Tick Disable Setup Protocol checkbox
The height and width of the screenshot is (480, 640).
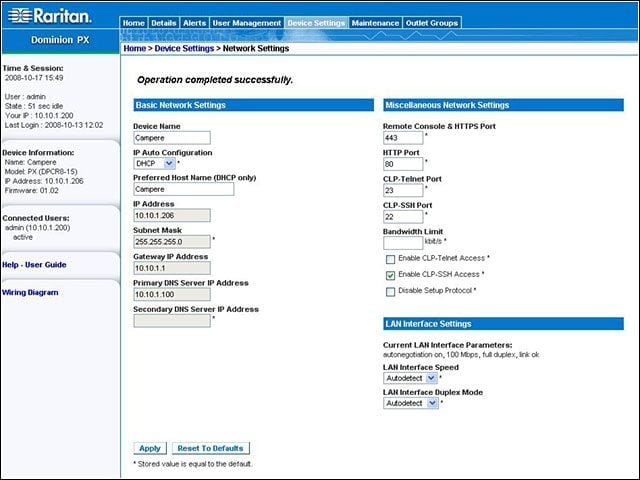(x=390, y=291)
